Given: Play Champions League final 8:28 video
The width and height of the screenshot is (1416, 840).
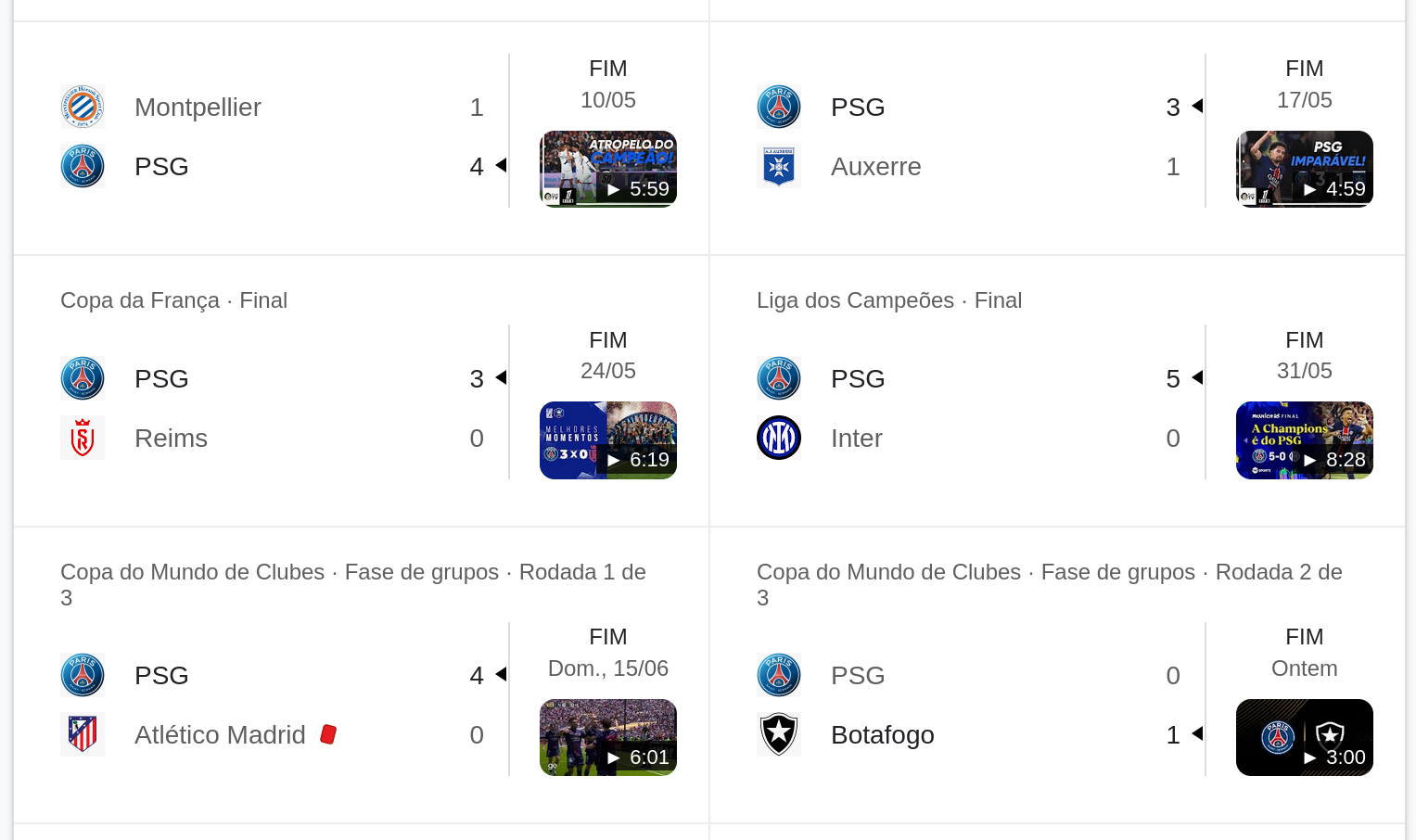Looking at the screenshot, I should click(1305, 440).
